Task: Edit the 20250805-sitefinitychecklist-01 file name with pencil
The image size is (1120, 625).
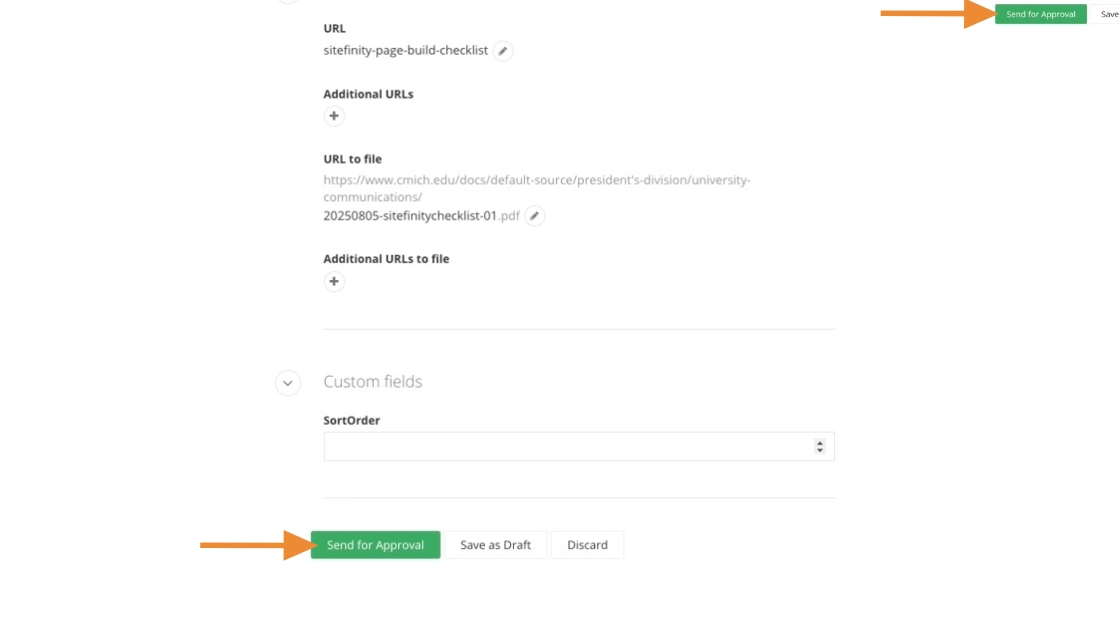Action: [x=535, y=216]
